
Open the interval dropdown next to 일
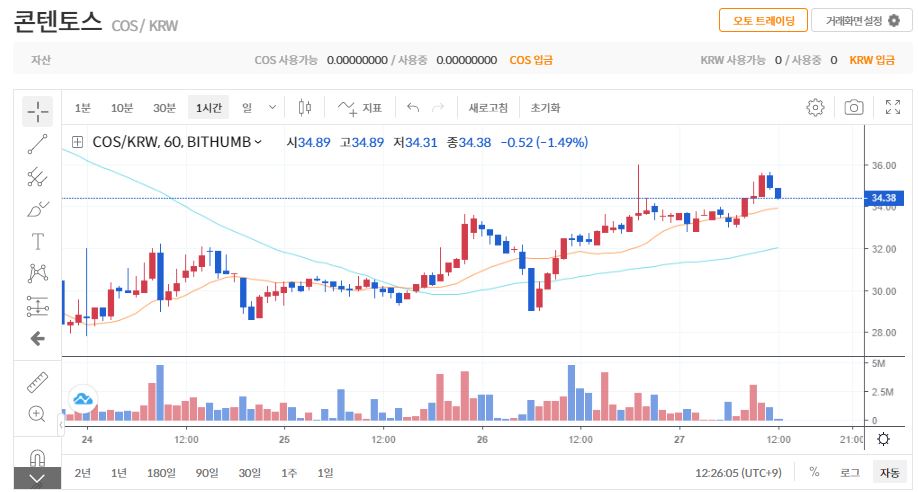[x=272, y=107]
